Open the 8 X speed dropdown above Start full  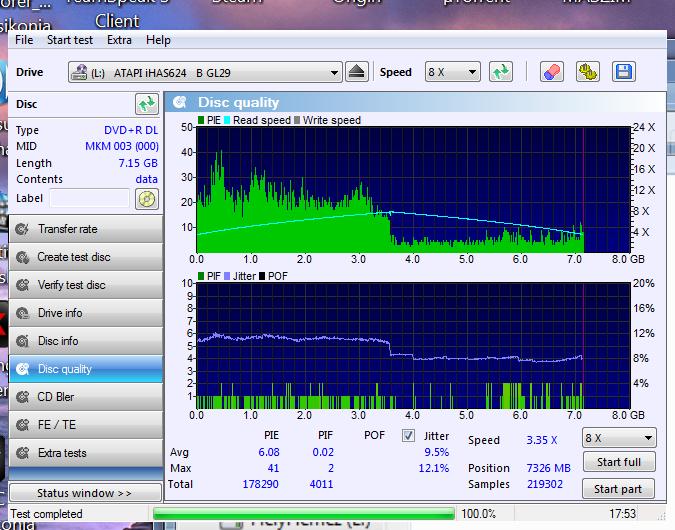click(x=619, y=438)
